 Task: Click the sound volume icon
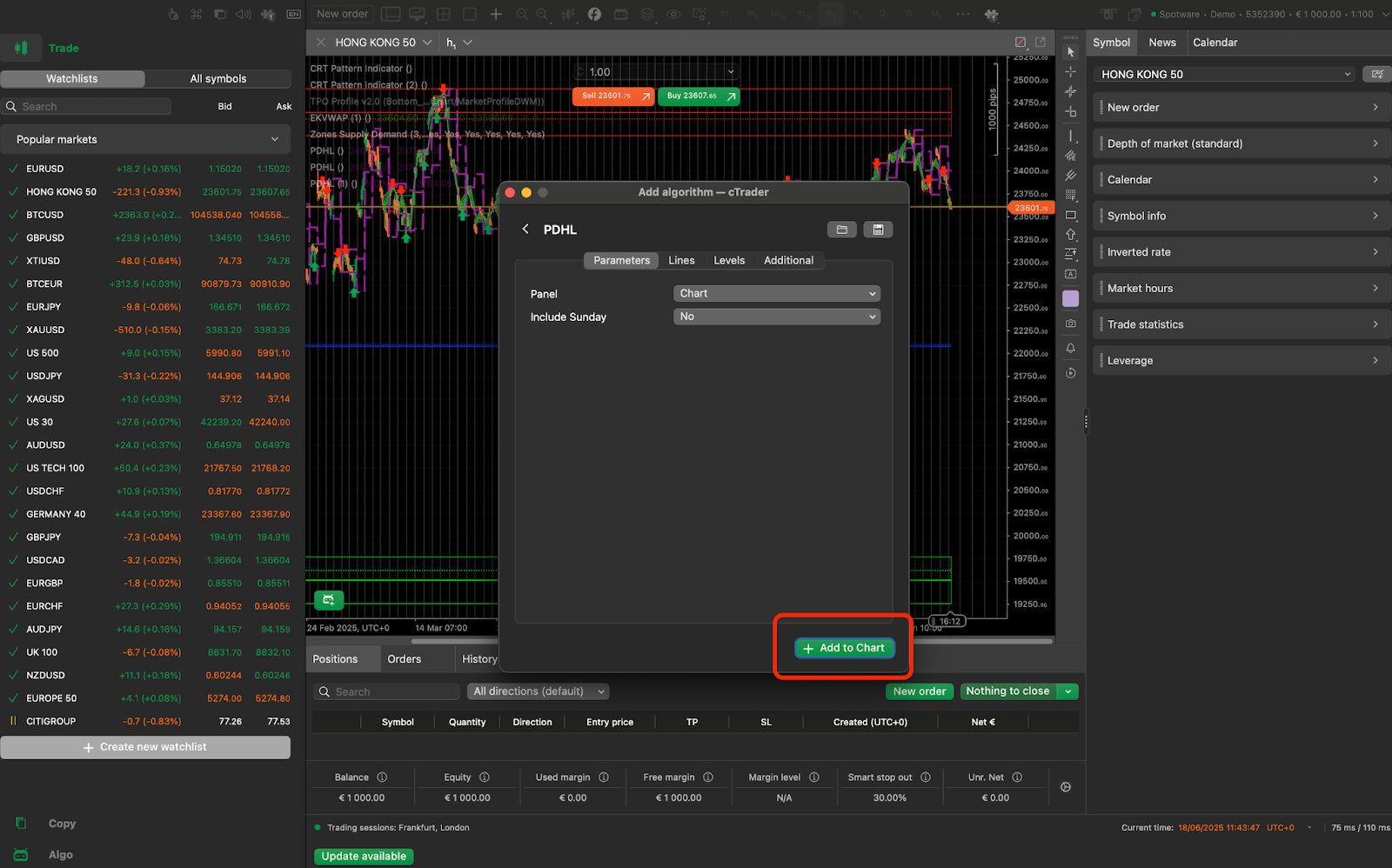tap(244, 14)
